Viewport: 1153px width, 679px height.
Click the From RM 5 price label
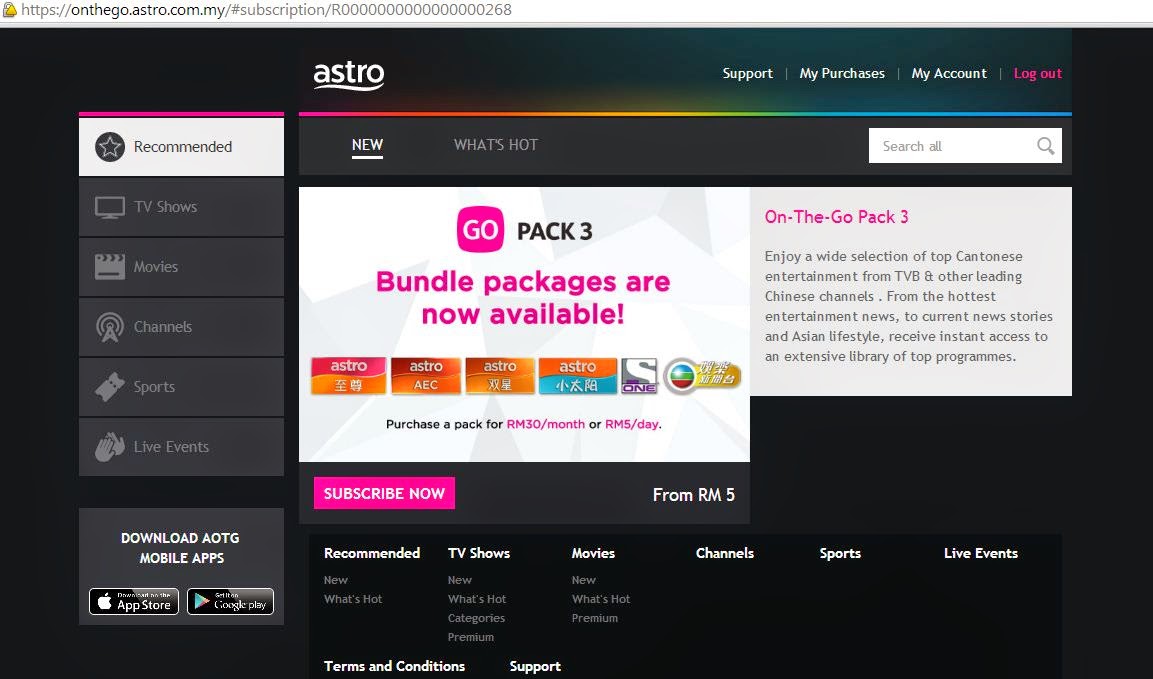(x=693, y=495)
